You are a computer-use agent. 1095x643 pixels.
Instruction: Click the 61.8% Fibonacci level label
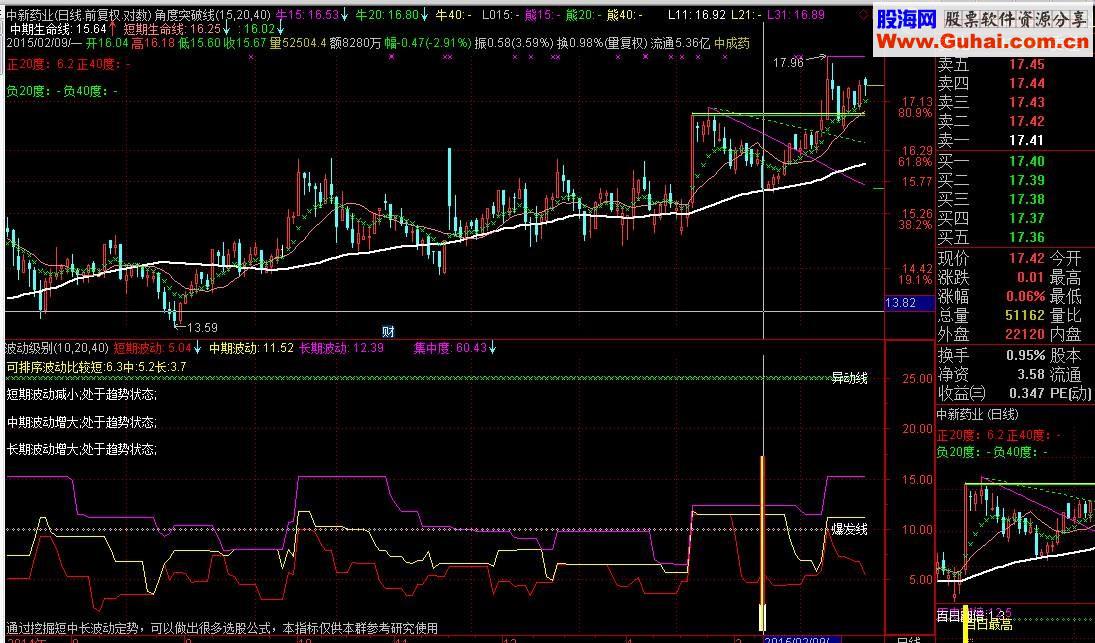pos(916,161)
